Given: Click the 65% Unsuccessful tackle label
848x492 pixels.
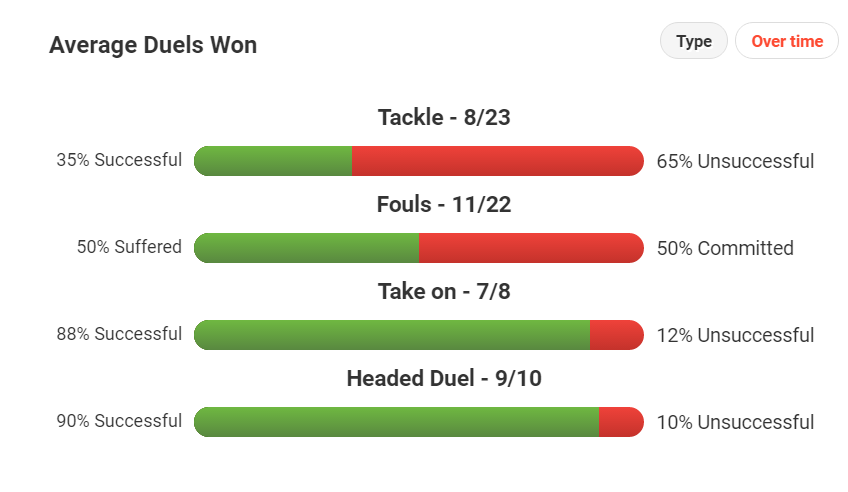Looking at the screenshot, I should (x=735, y=161).
